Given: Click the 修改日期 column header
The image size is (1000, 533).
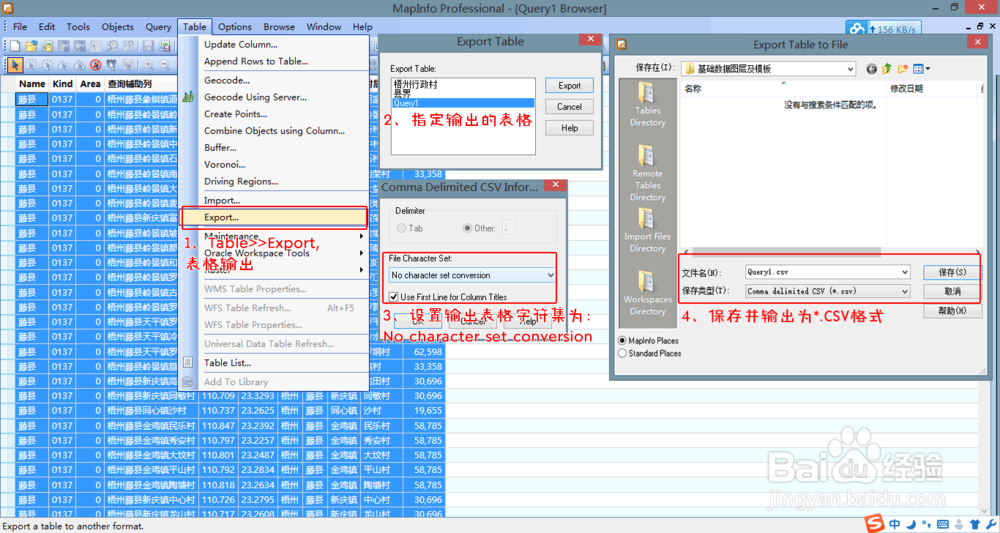Looking at the screenshot, I should tap(906, 89).
